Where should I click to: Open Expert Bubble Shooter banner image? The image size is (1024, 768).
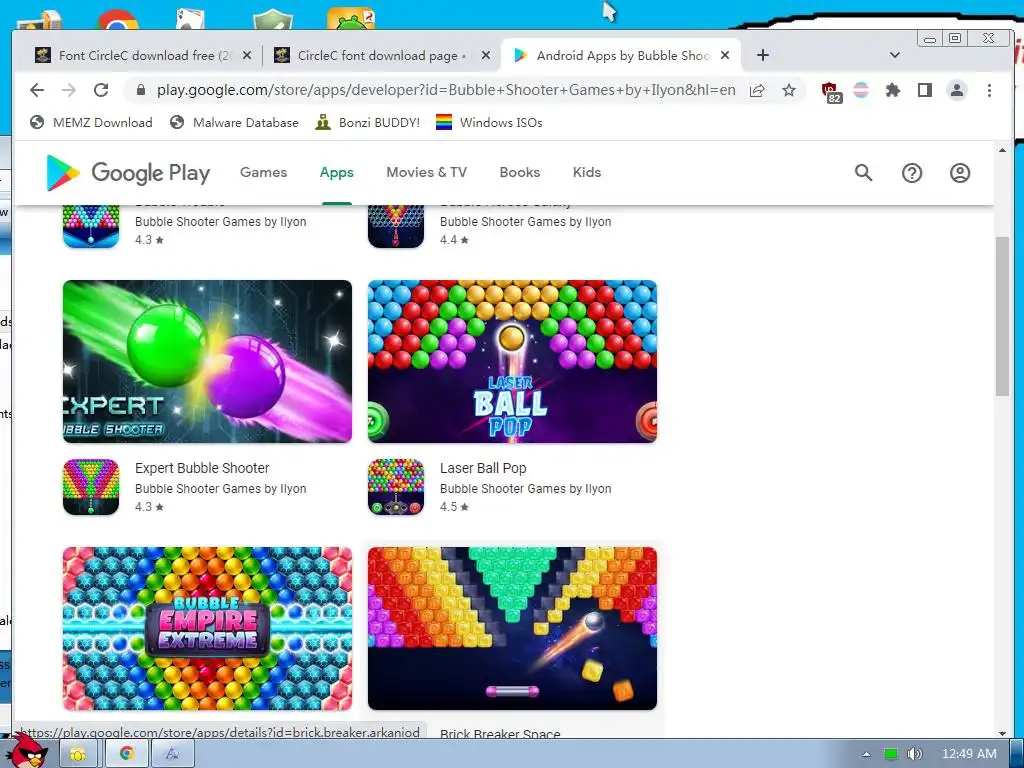tap(207, 361)
